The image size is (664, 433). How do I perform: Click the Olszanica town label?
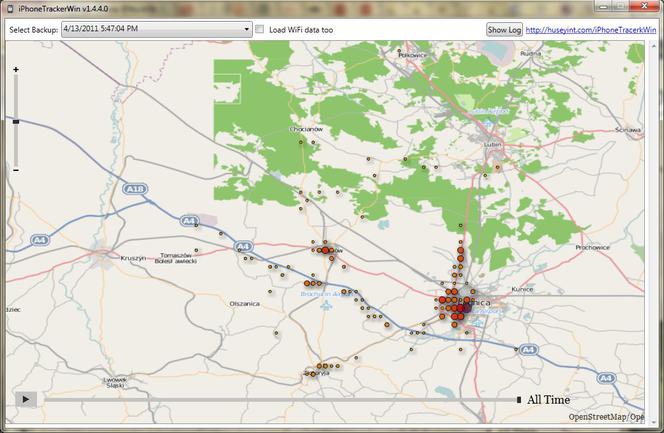tap(244, 303)
